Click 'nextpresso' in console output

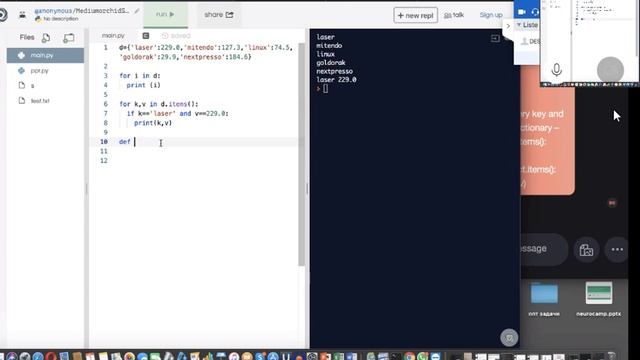pyautogui.click(x=335, y=71)
